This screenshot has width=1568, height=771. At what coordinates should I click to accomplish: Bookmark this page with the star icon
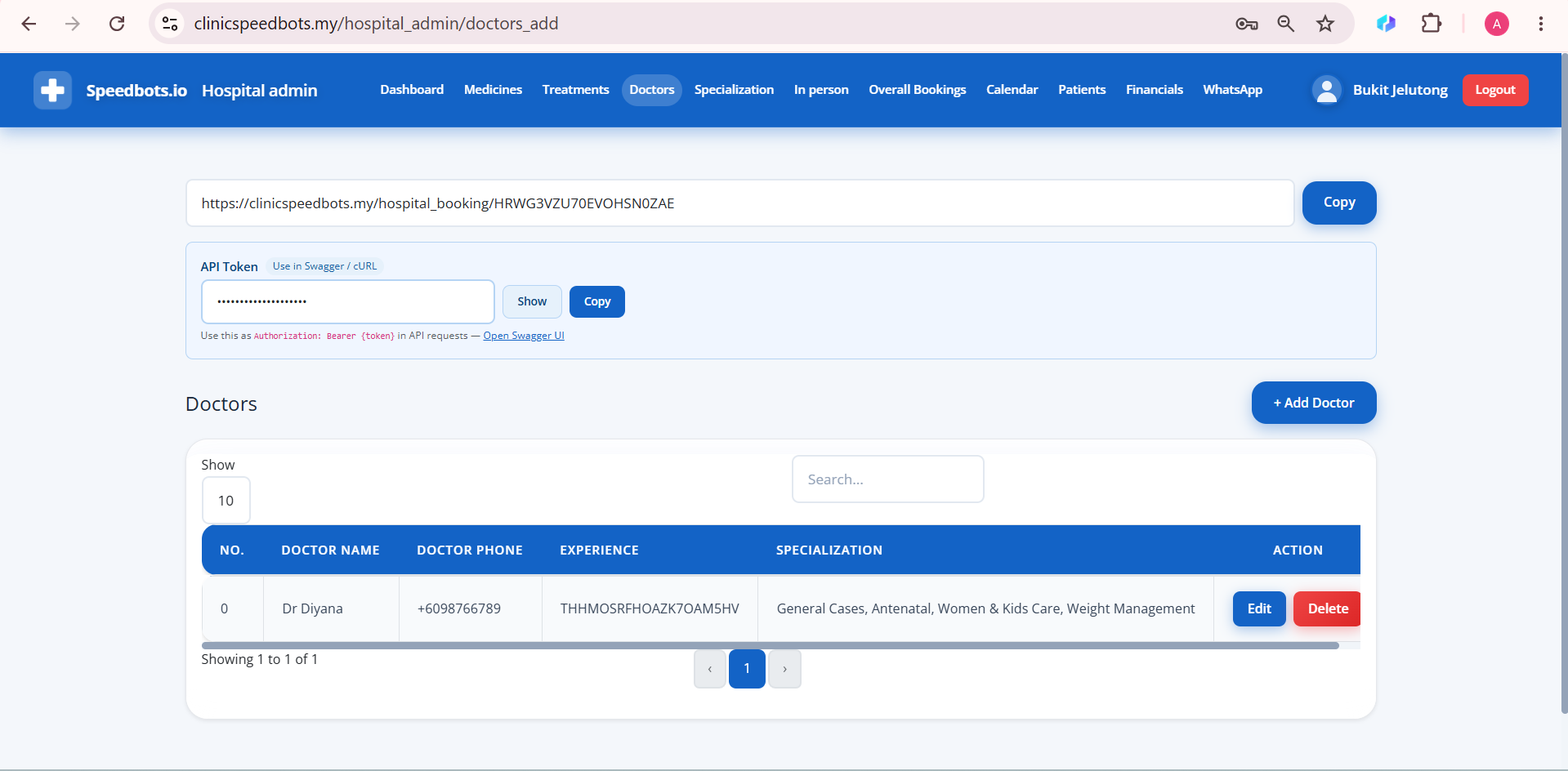click(1325, 24)
